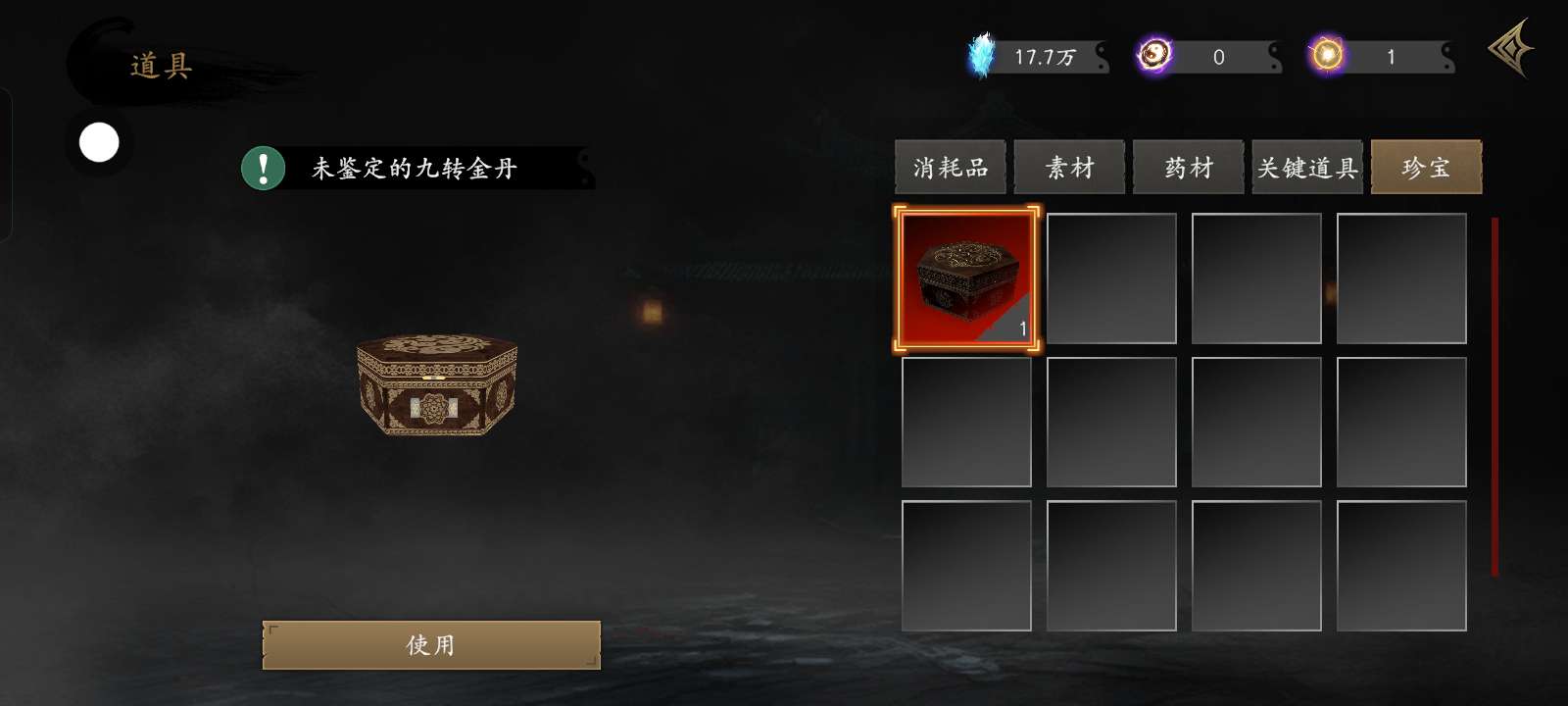
Task: Select the last empty slot in bottom row
Action: pos(1401,566)
